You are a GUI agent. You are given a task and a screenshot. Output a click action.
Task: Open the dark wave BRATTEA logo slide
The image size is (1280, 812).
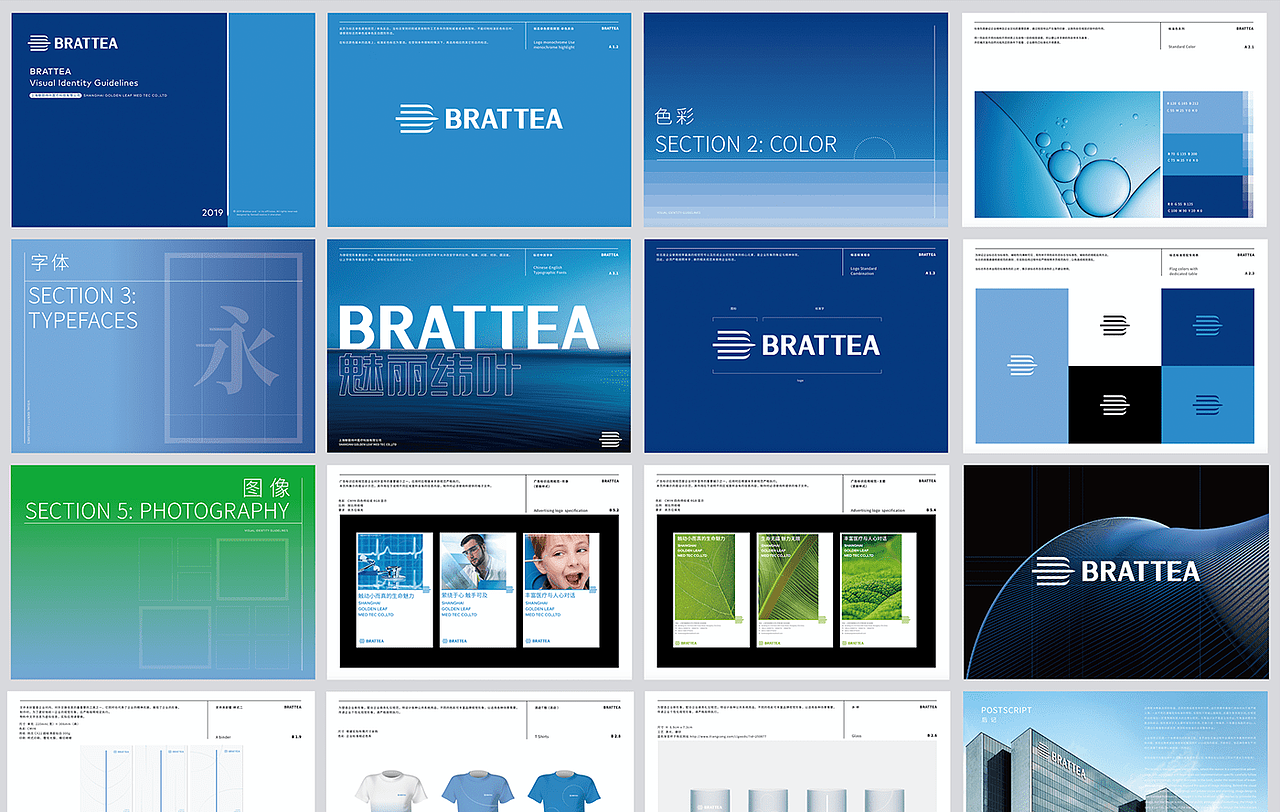1115,572
